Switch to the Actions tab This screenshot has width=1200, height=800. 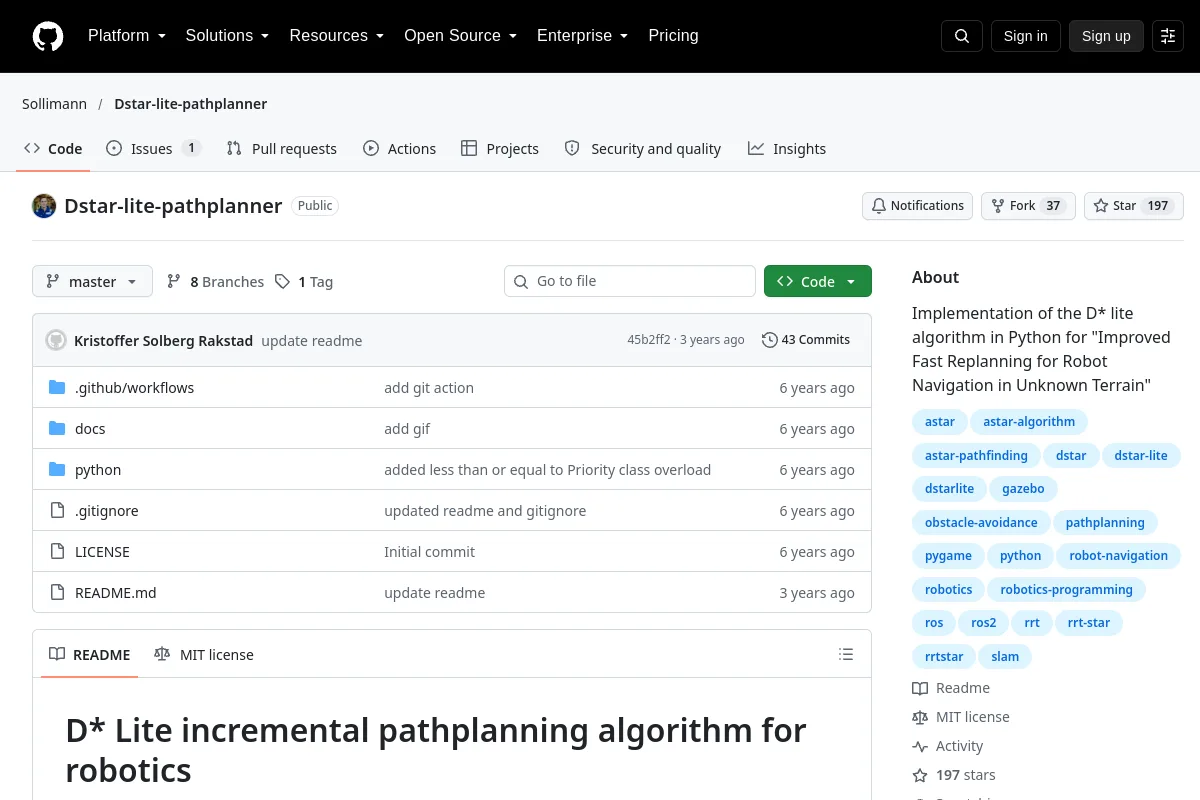click(x=399, y=149)
